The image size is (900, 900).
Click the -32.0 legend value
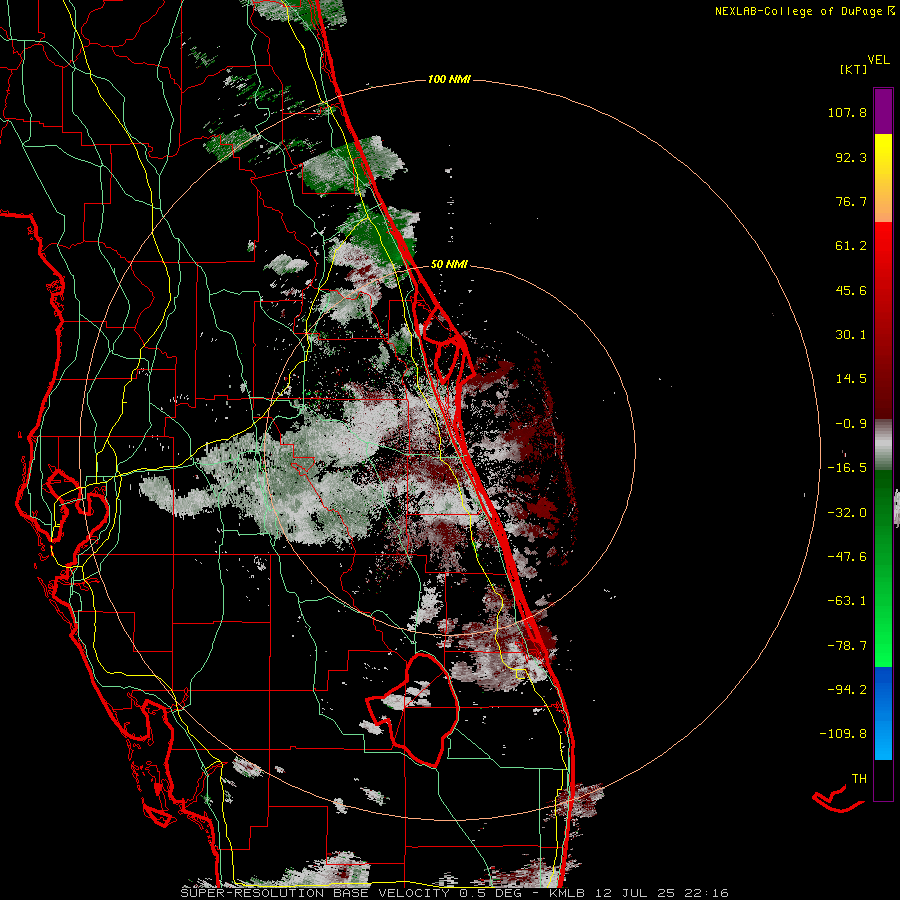click(x=847, y=513)
